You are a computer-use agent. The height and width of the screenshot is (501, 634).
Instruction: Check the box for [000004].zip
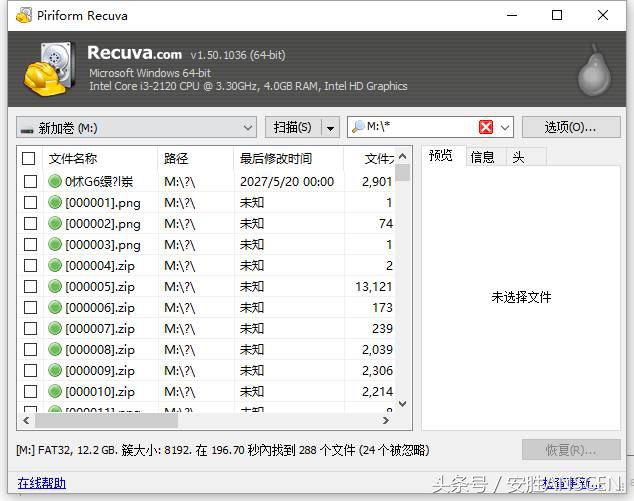coord(30,265)
